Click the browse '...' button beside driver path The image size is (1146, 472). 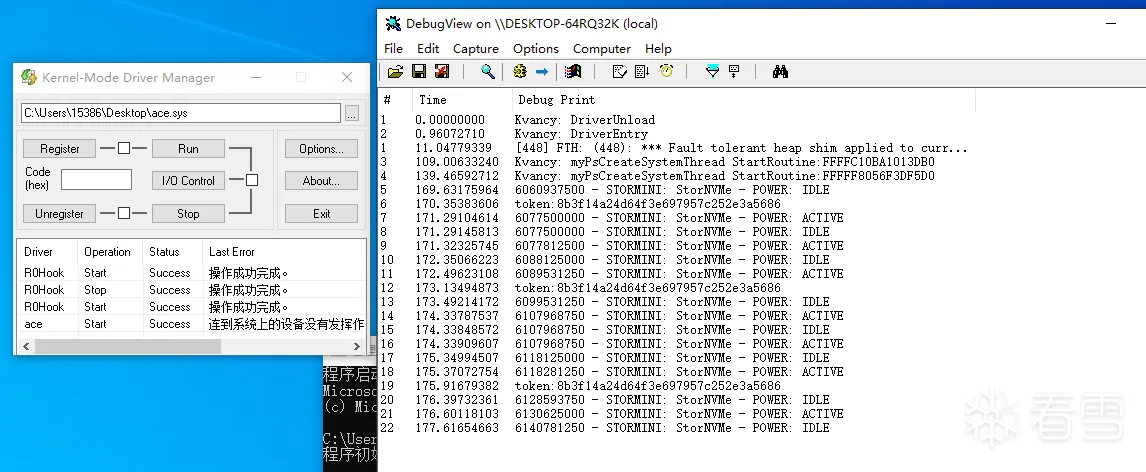352,113
